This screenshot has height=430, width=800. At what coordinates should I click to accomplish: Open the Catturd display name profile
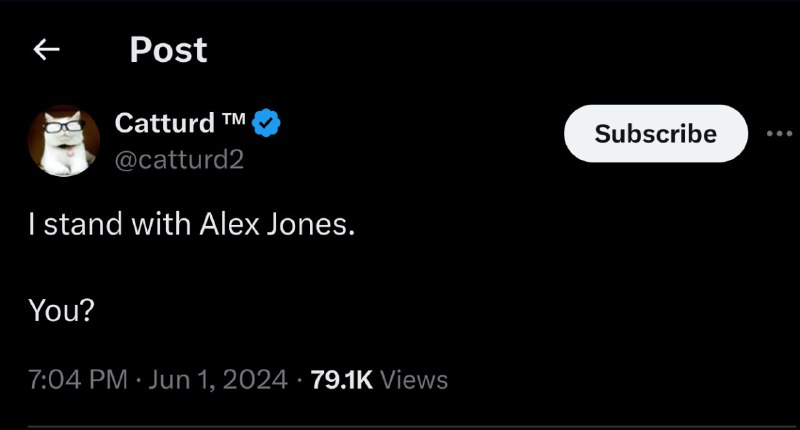click(x=165, y=123)
